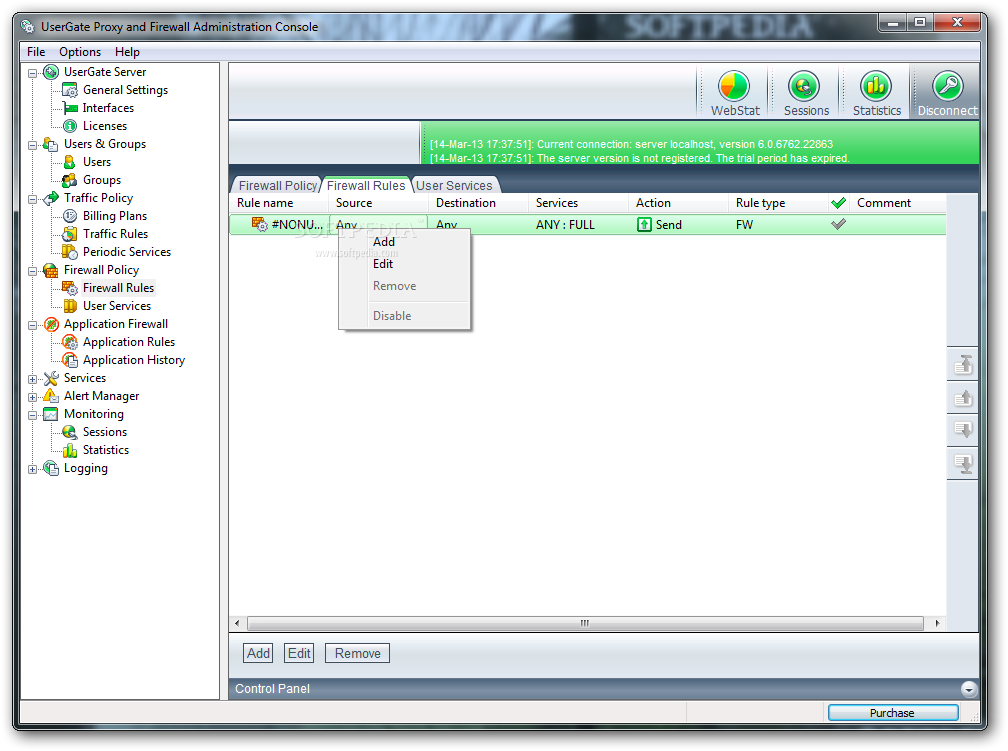Sort by Services column header
This screenshot has height=751, width=1008.
[x=578, y=203]
